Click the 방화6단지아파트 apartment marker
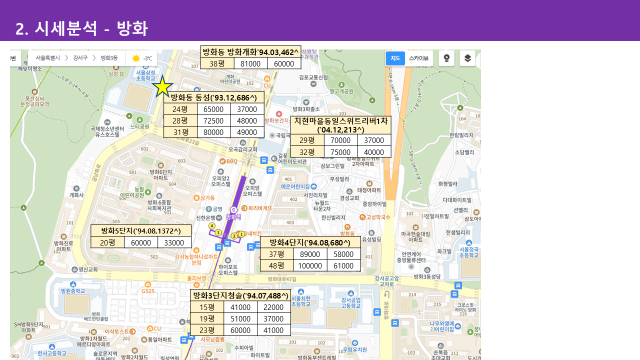The width and height of the screenshot is (640, 360). pyautogui.click(x=161, y=165)
